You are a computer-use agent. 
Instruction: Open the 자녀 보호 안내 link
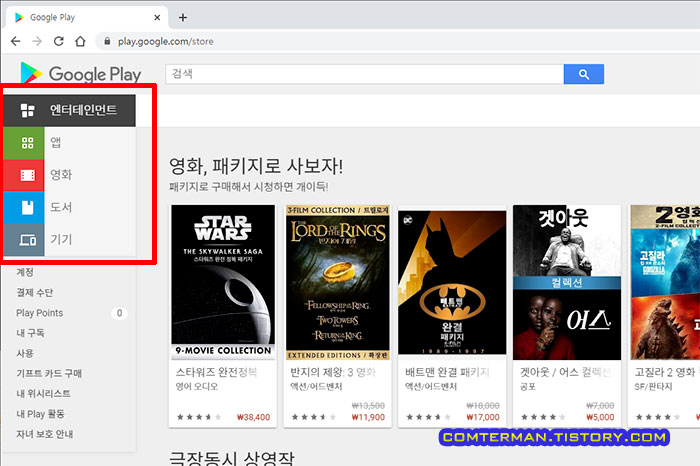[45, 434]
